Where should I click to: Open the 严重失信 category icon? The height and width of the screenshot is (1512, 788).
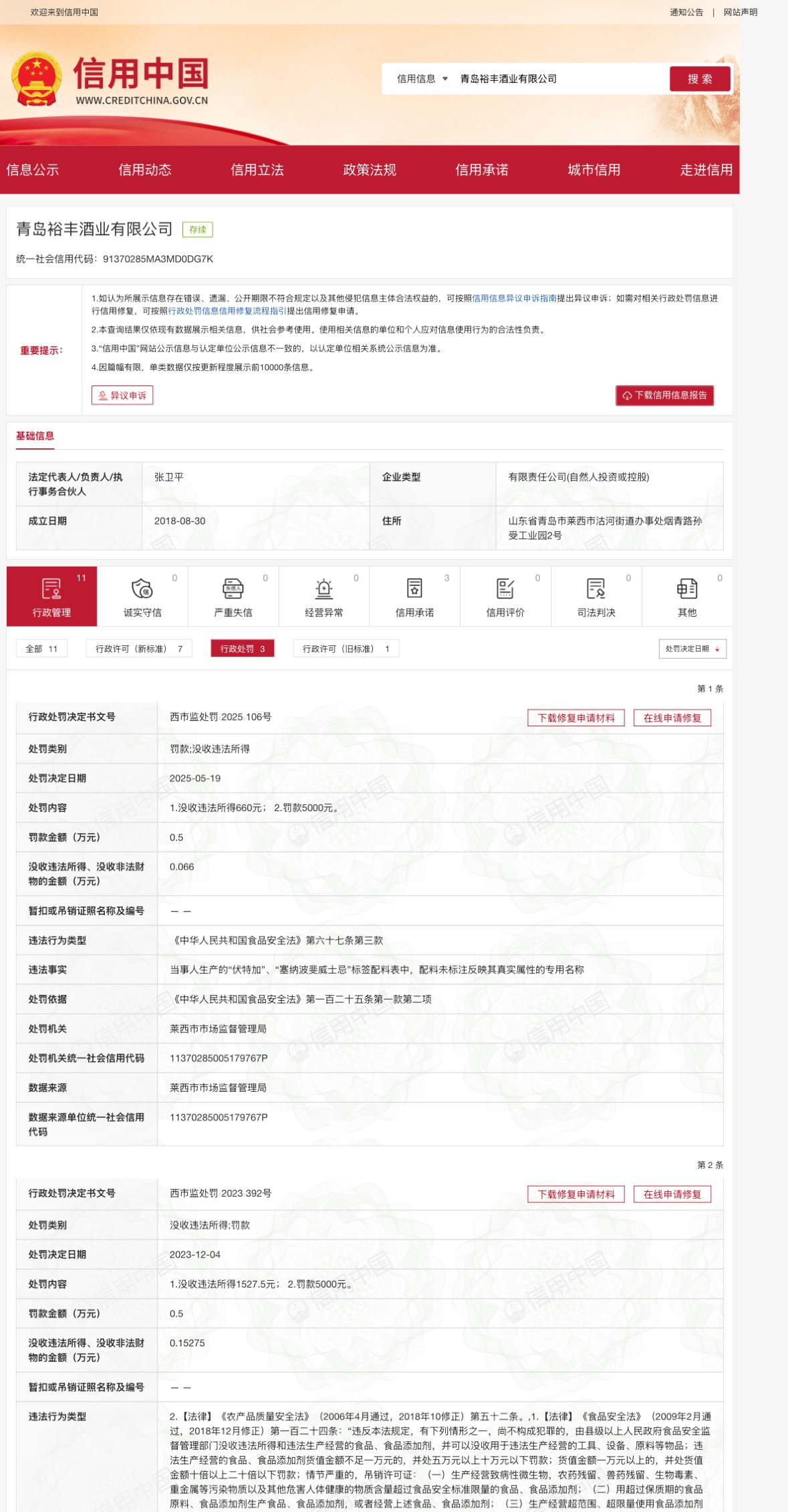[233, 589]
